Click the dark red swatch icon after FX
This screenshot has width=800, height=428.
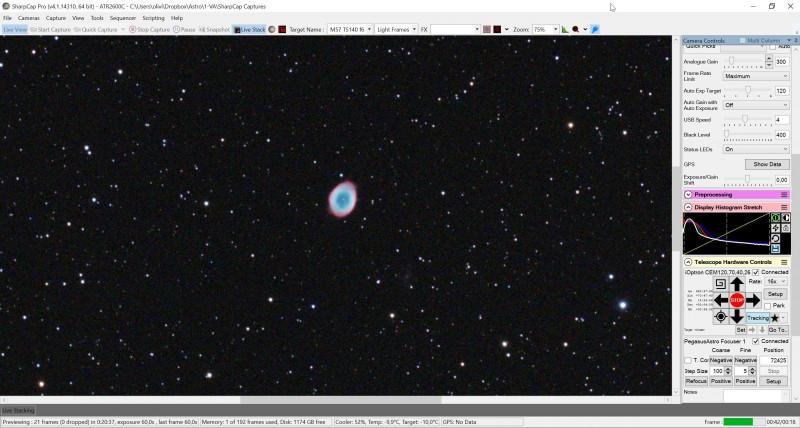tap(497, 30)
